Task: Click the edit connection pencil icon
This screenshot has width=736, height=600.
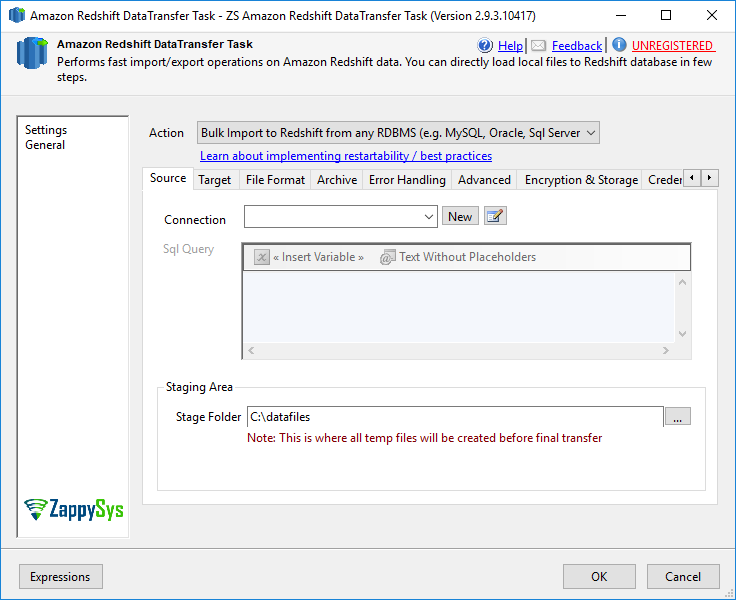Action: tap(495, 216)
